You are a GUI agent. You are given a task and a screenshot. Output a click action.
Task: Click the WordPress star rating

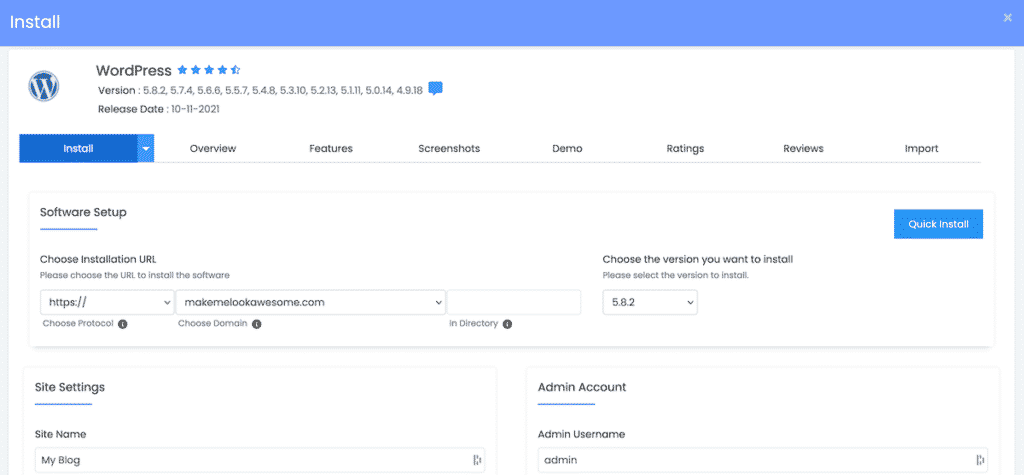(x=209, y=69)
